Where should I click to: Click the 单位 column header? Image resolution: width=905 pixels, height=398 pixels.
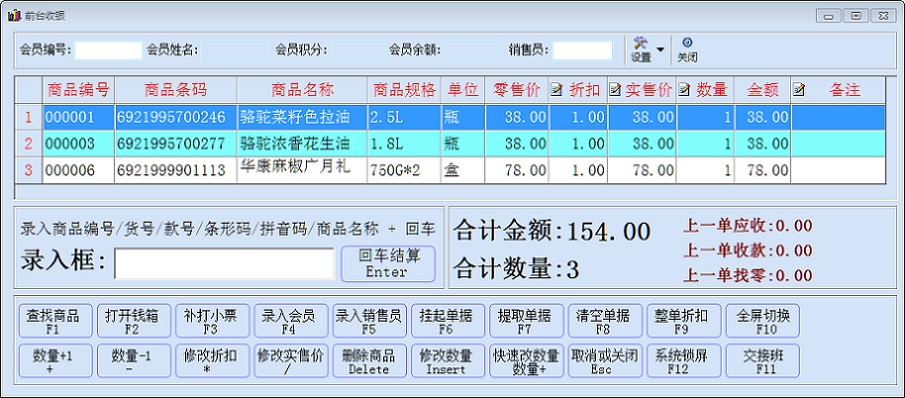tap(463, 90)
